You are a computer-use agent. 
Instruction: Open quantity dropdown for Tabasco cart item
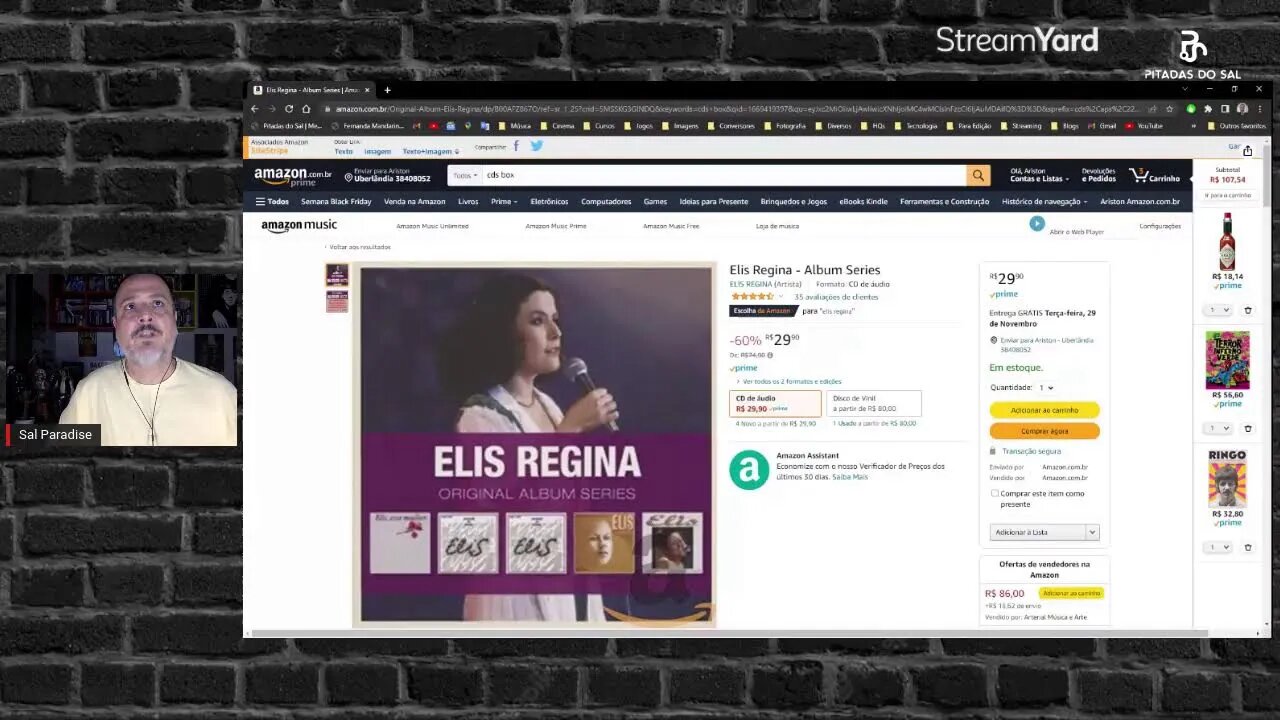tap(1219, 310)
